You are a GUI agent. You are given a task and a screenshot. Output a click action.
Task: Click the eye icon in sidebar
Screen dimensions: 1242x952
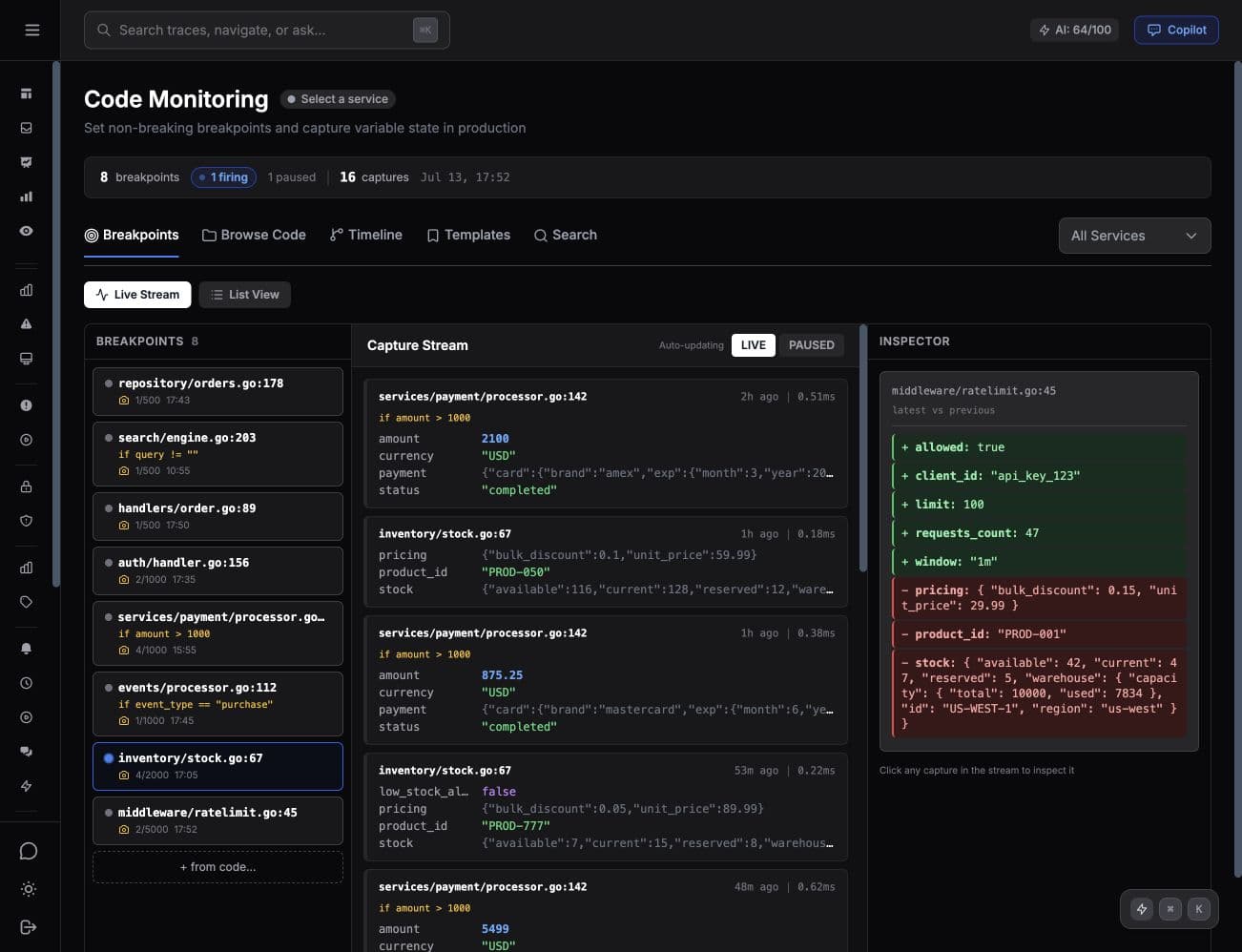[x=26, y=231]
